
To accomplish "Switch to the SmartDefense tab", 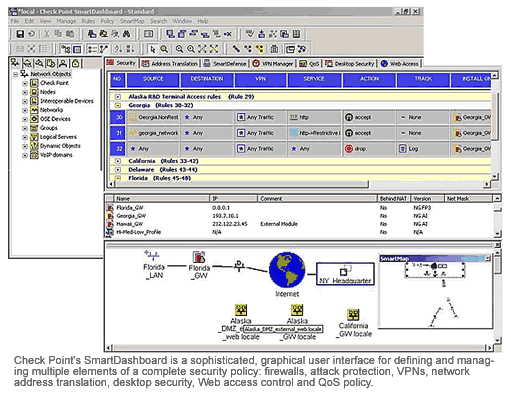I will (x=225, y=63).
